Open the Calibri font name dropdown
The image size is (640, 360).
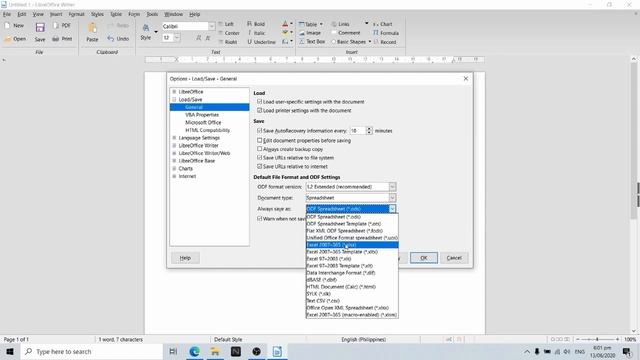pos(211,26)
